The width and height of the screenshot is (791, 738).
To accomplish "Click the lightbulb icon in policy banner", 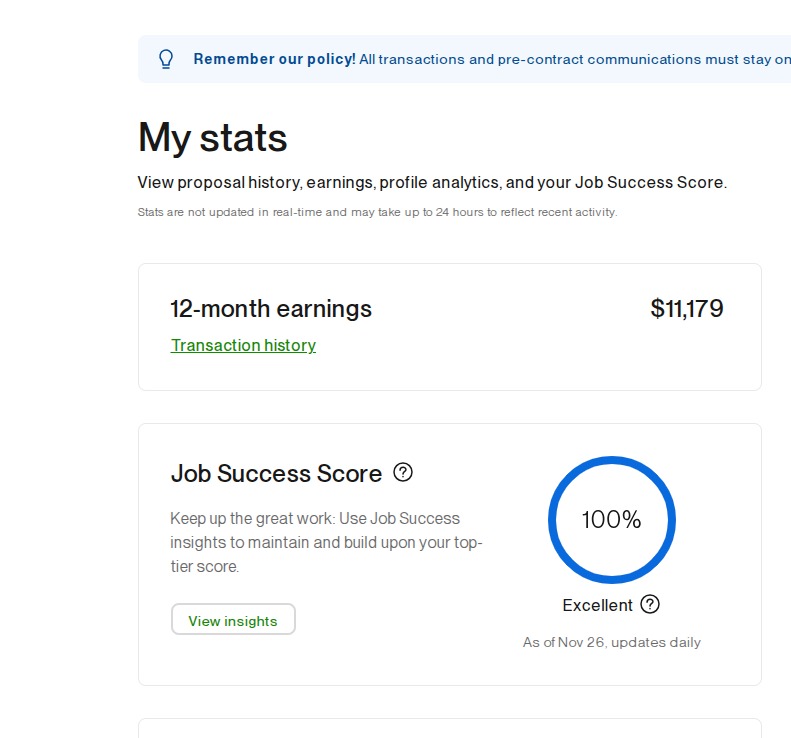I will click(x=167, y=59).
